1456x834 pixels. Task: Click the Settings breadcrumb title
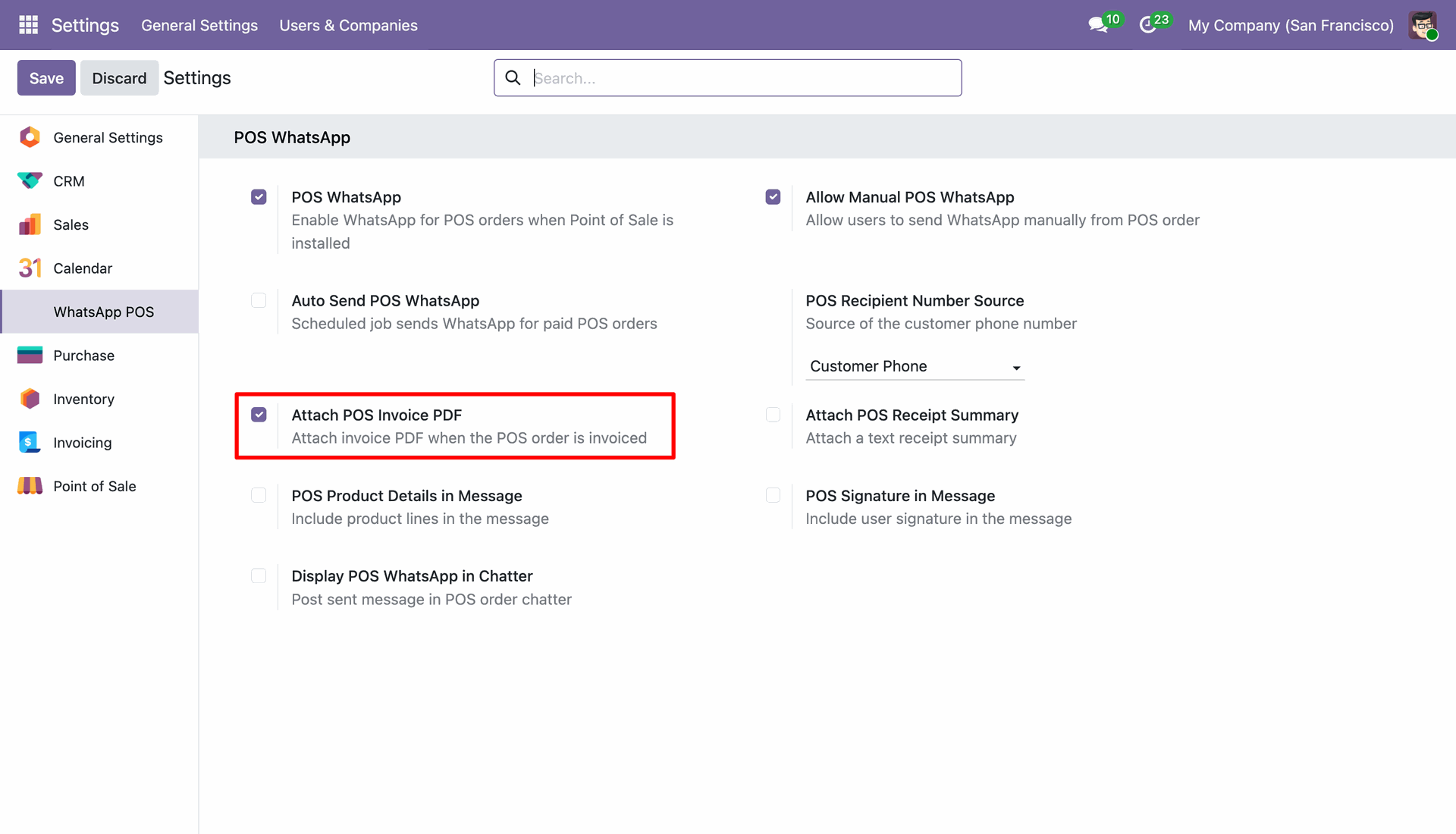197,78
